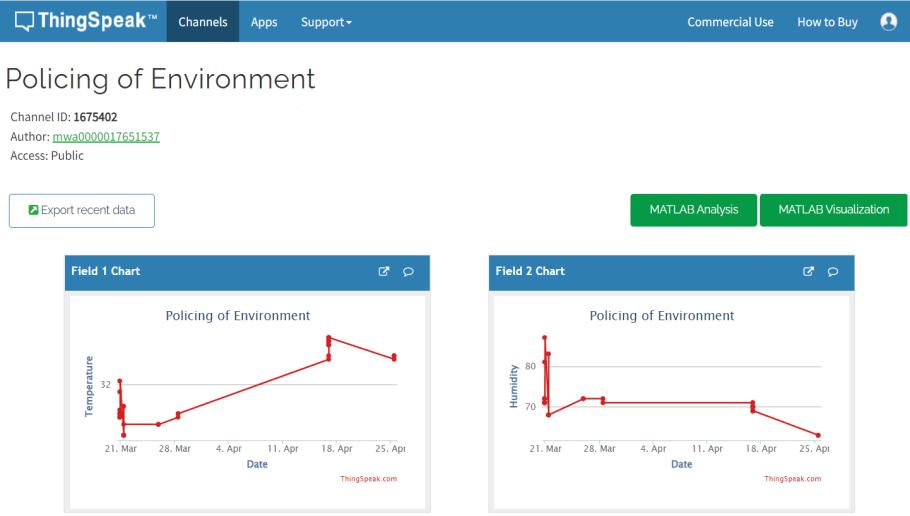910x516 pixels.
Task: Click the MATLAB Visualization button
Action: point(833,210)
